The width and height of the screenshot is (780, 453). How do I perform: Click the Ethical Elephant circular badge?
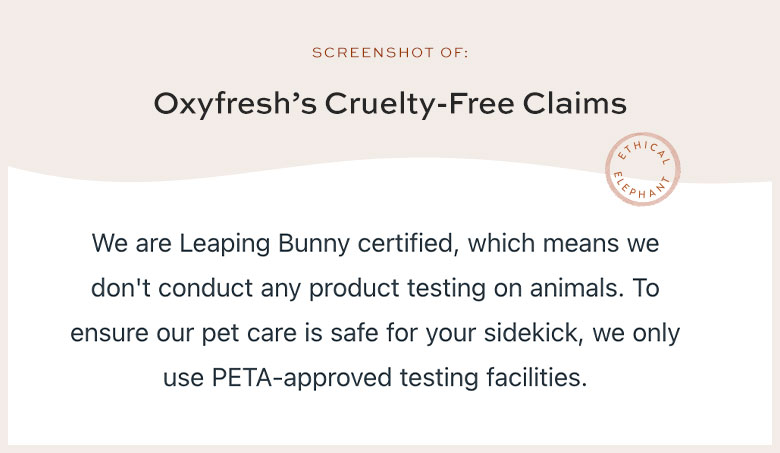[642, 169]
